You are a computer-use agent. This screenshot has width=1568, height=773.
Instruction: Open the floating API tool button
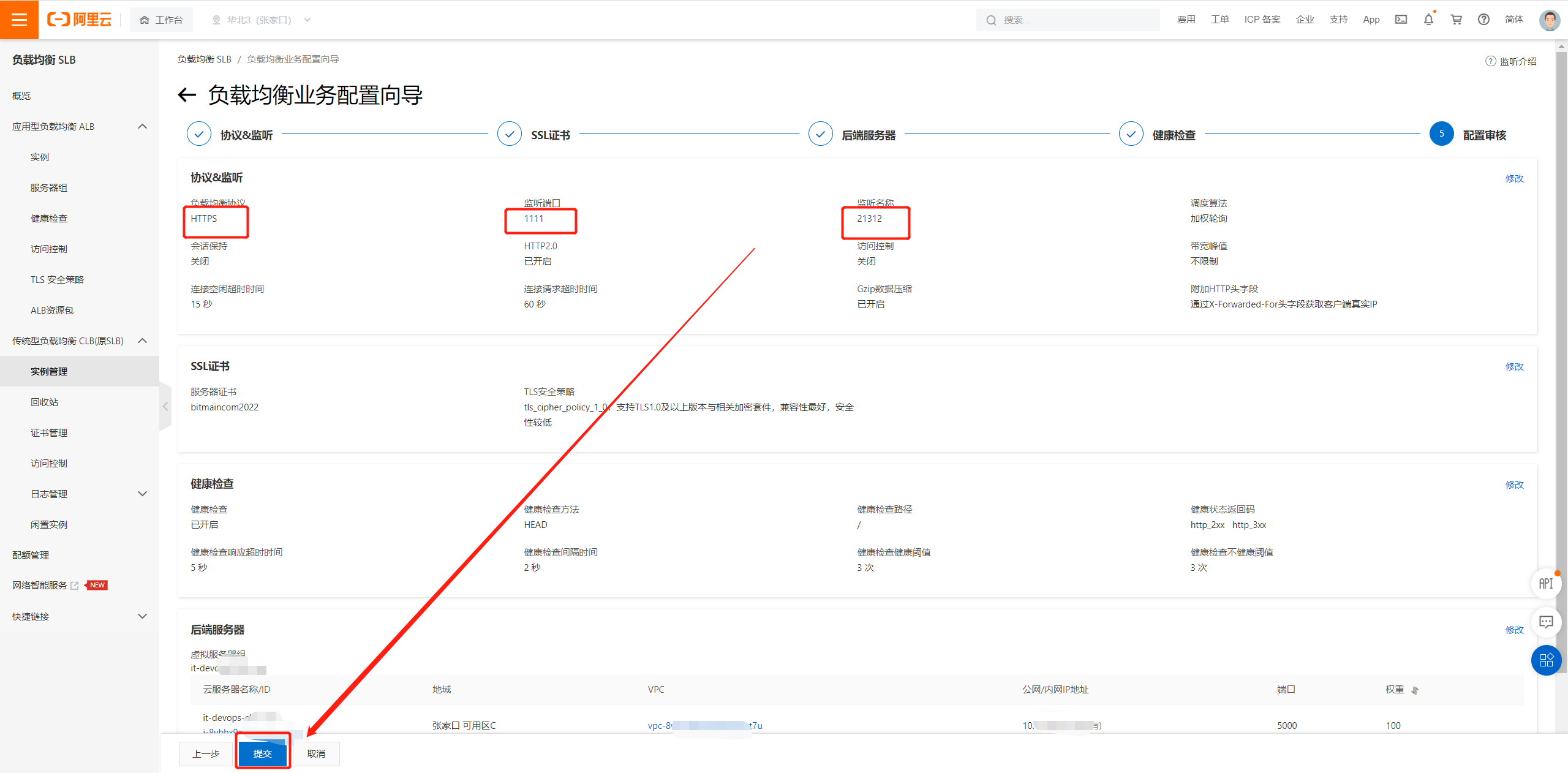1546,584
